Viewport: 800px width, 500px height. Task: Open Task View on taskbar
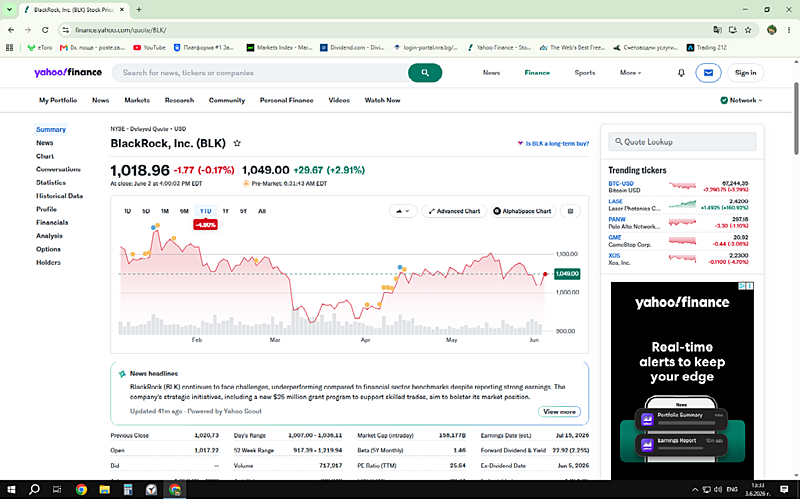(57, 489)
